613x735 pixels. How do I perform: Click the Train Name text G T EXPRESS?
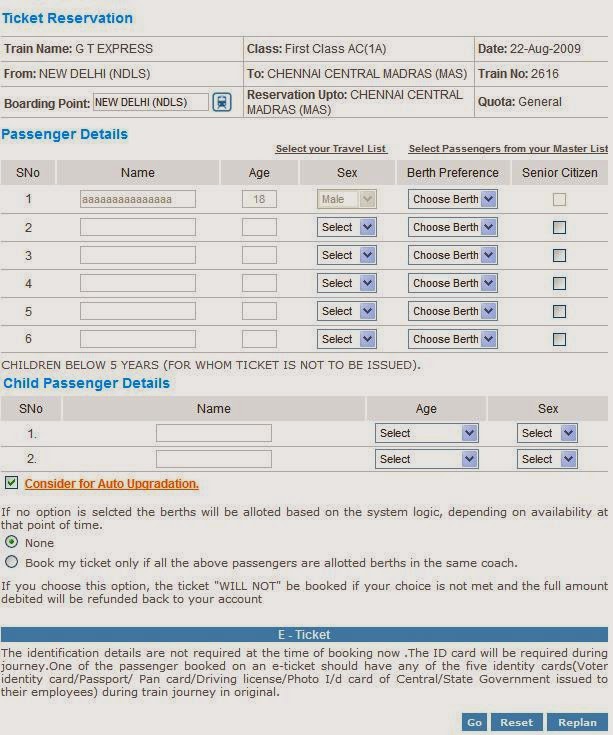point(114,49)
